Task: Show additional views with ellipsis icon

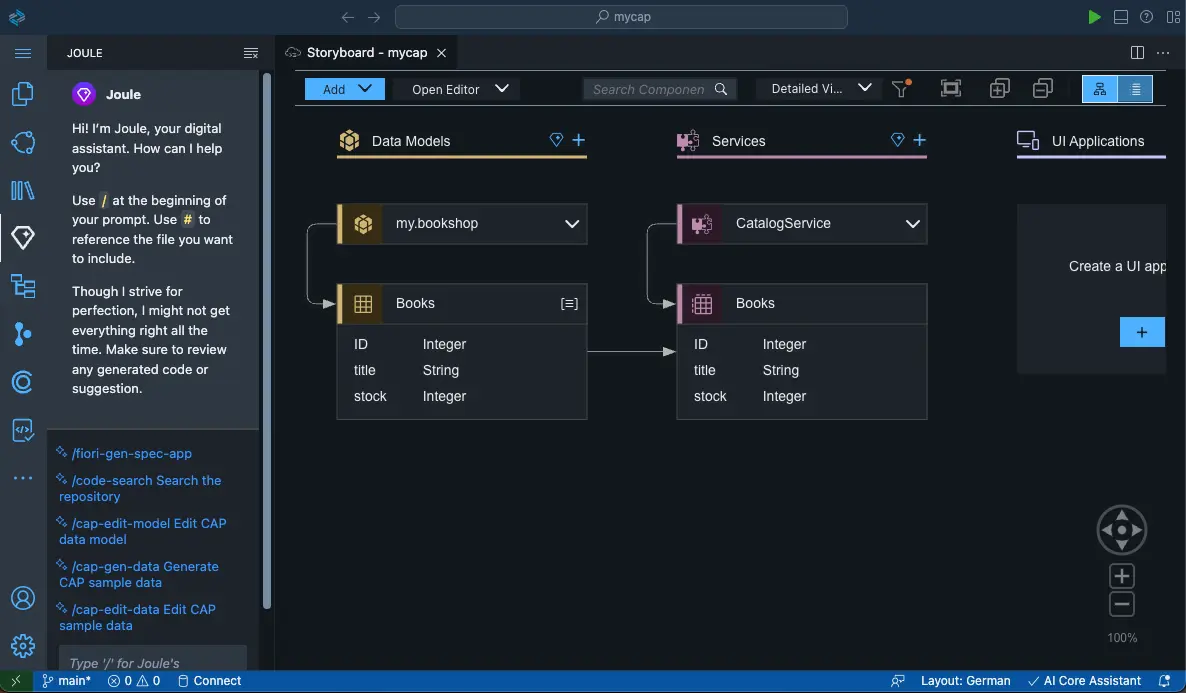Action: pyautogui.click(x=23, y=477)
